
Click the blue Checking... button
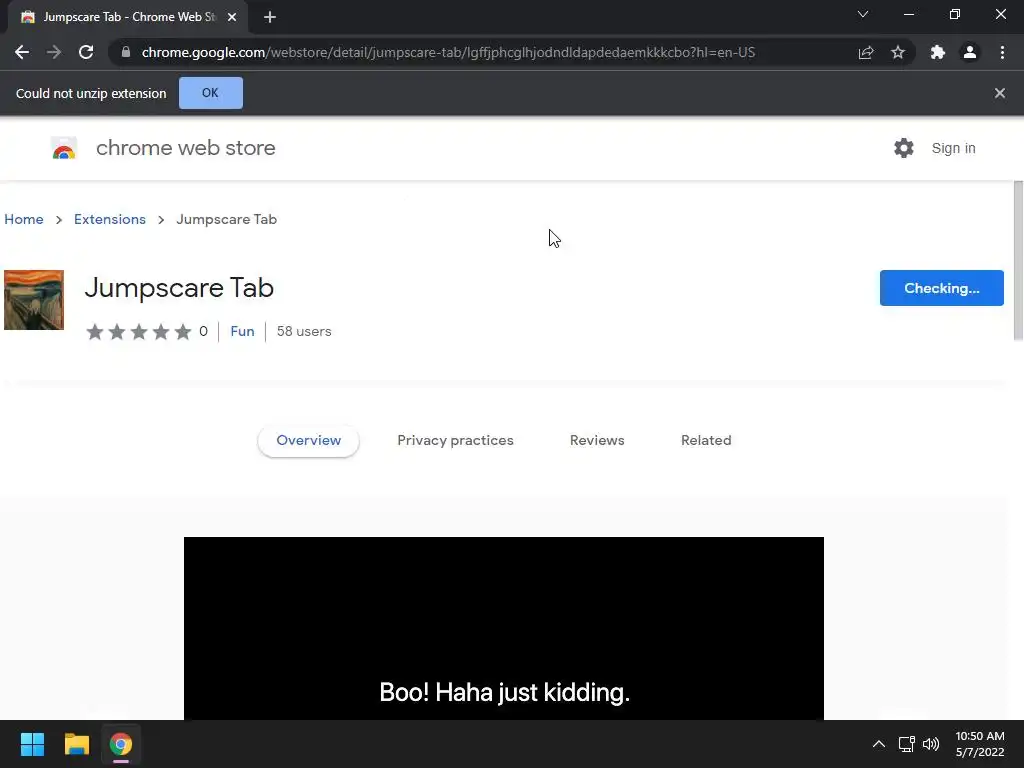click(942, 288)
